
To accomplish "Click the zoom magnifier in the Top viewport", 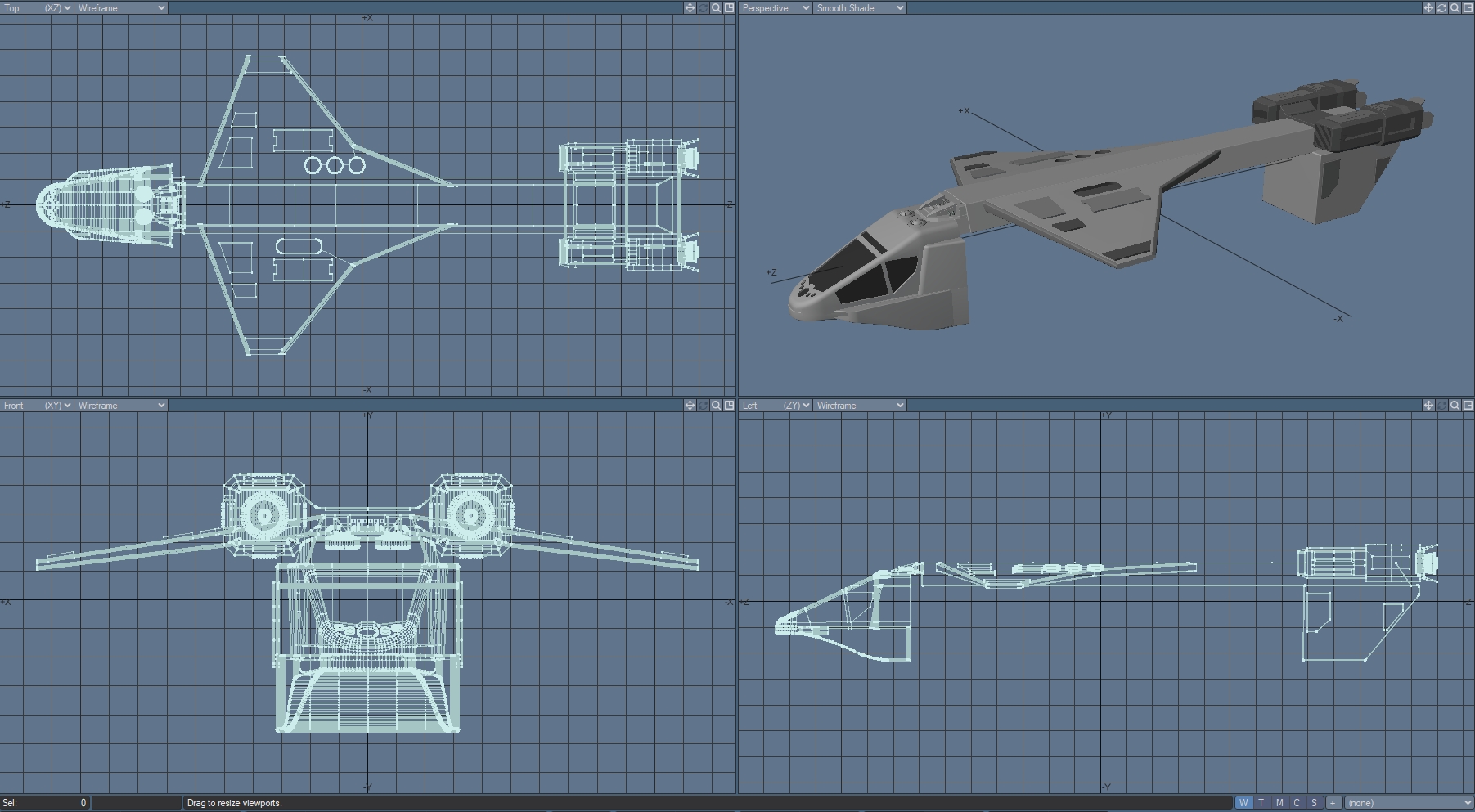I will tap(716, 8).
